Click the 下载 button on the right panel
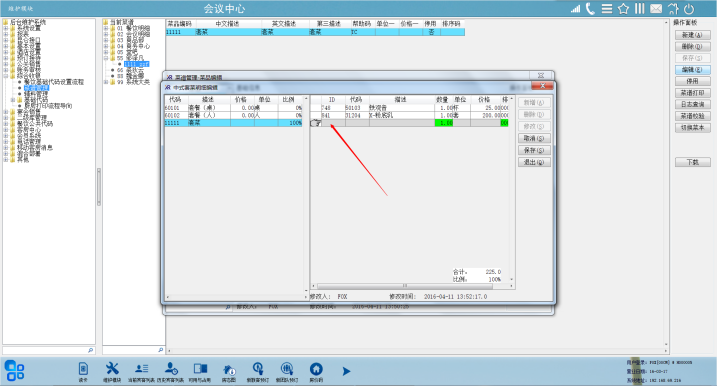The width and height of the screenshot is (718, 386). [x=692, y=162]
